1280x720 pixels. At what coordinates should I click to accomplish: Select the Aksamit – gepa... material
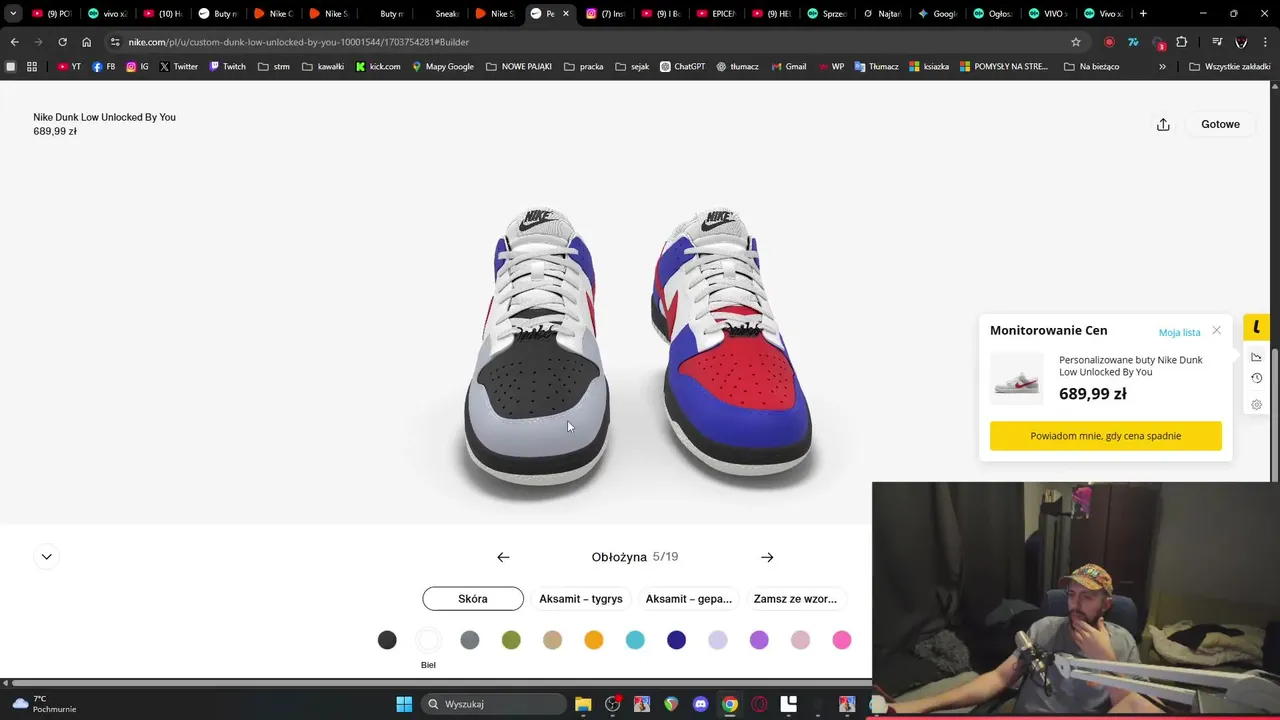(689, 599)
